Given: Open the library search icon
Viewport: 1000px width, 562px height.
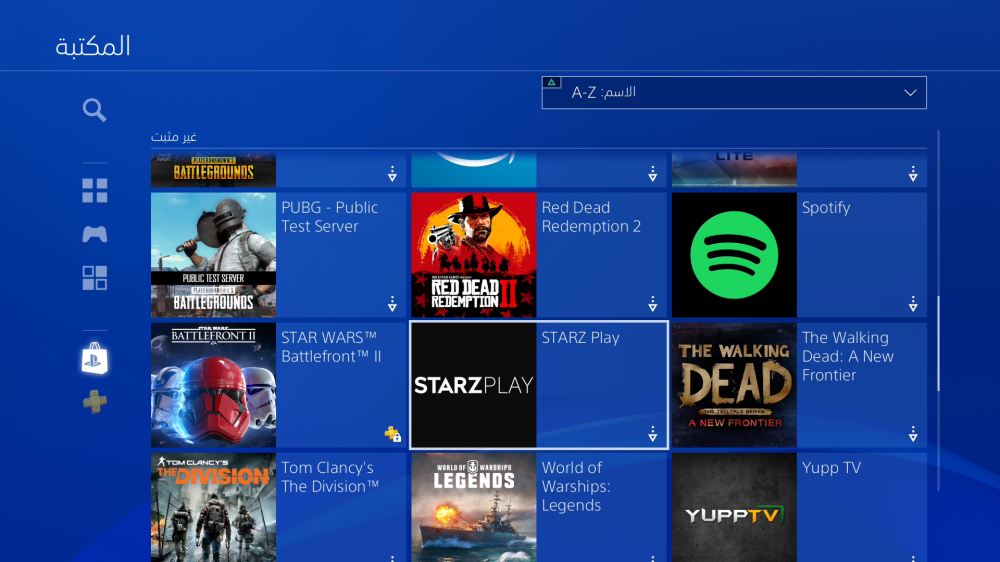Looking at the screenshot, I should [94, 110].
